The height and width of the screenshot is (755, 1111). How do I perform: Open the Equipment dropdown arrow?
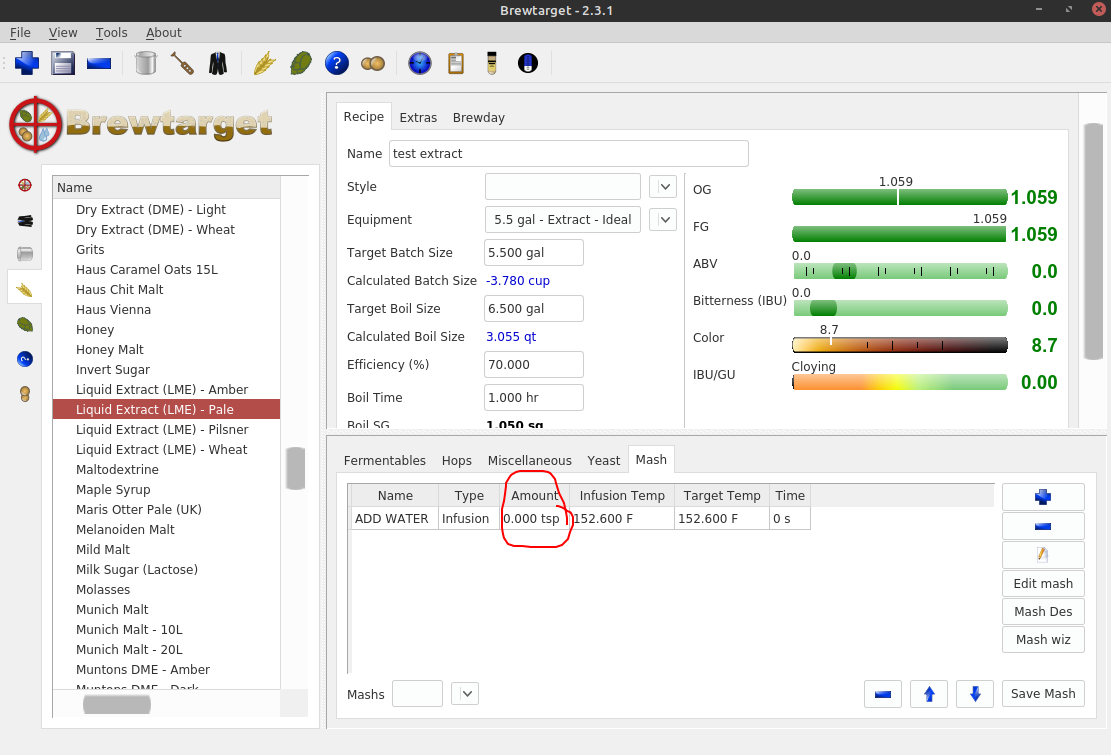coord(664,220)
